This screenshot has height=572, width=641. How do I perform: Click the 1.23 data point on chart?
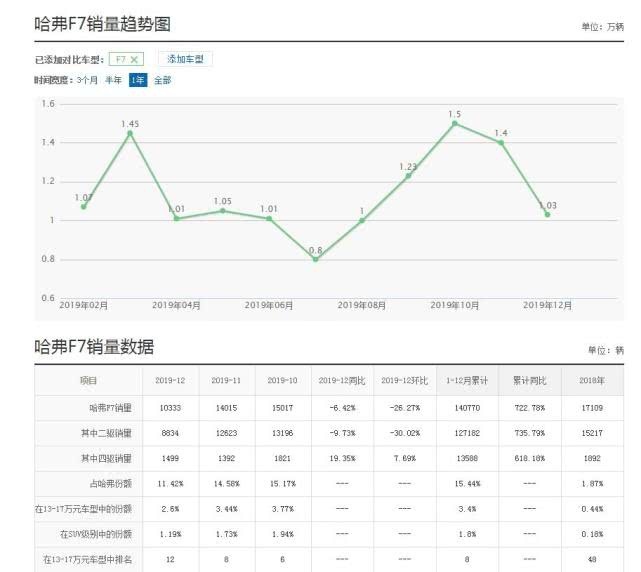pos(408,176)
